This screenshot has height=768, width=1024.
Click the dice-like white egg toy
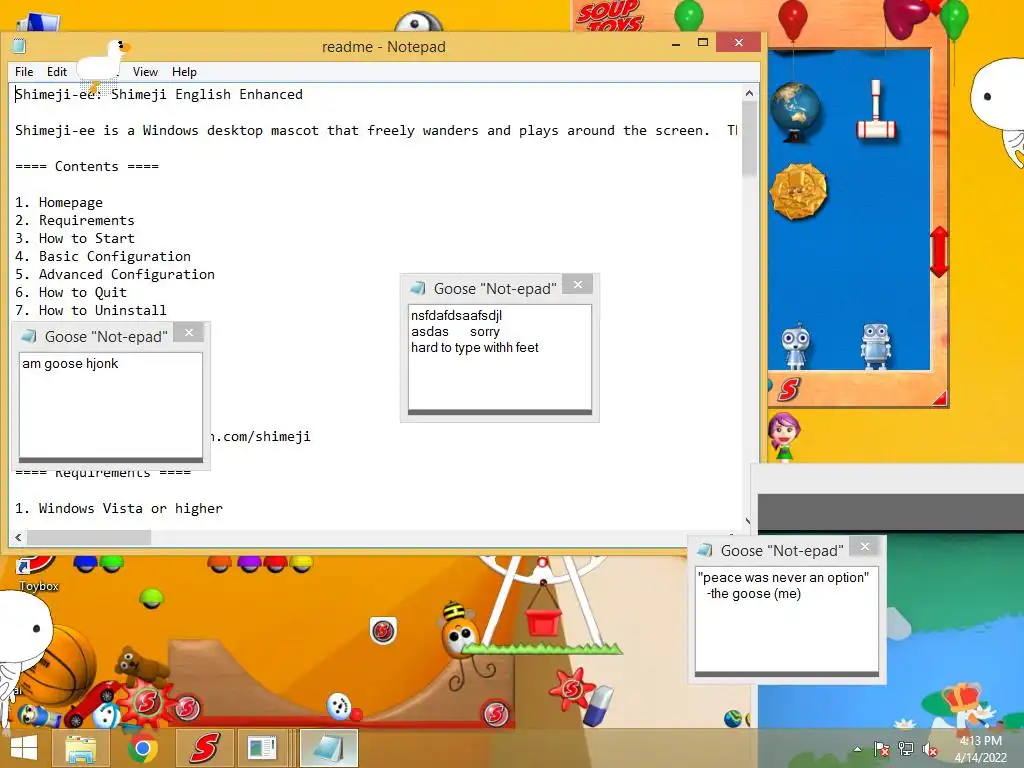click(x=338, y=706)
